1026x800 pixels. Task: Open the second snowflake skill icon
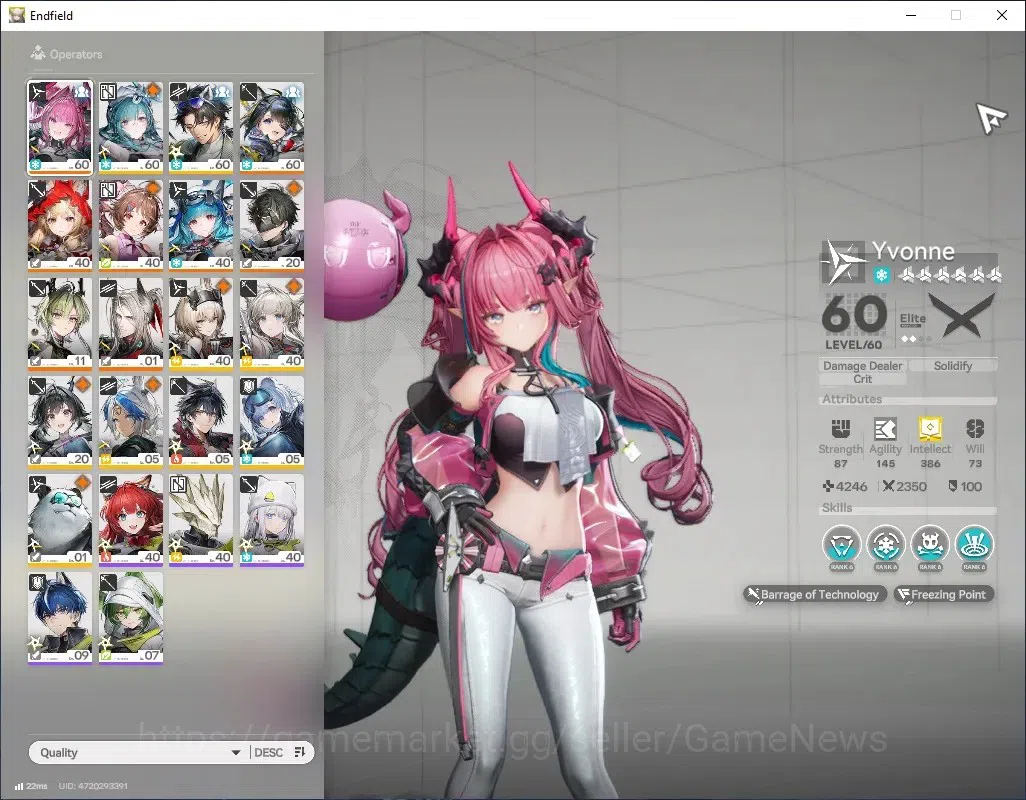click(886, 545)
